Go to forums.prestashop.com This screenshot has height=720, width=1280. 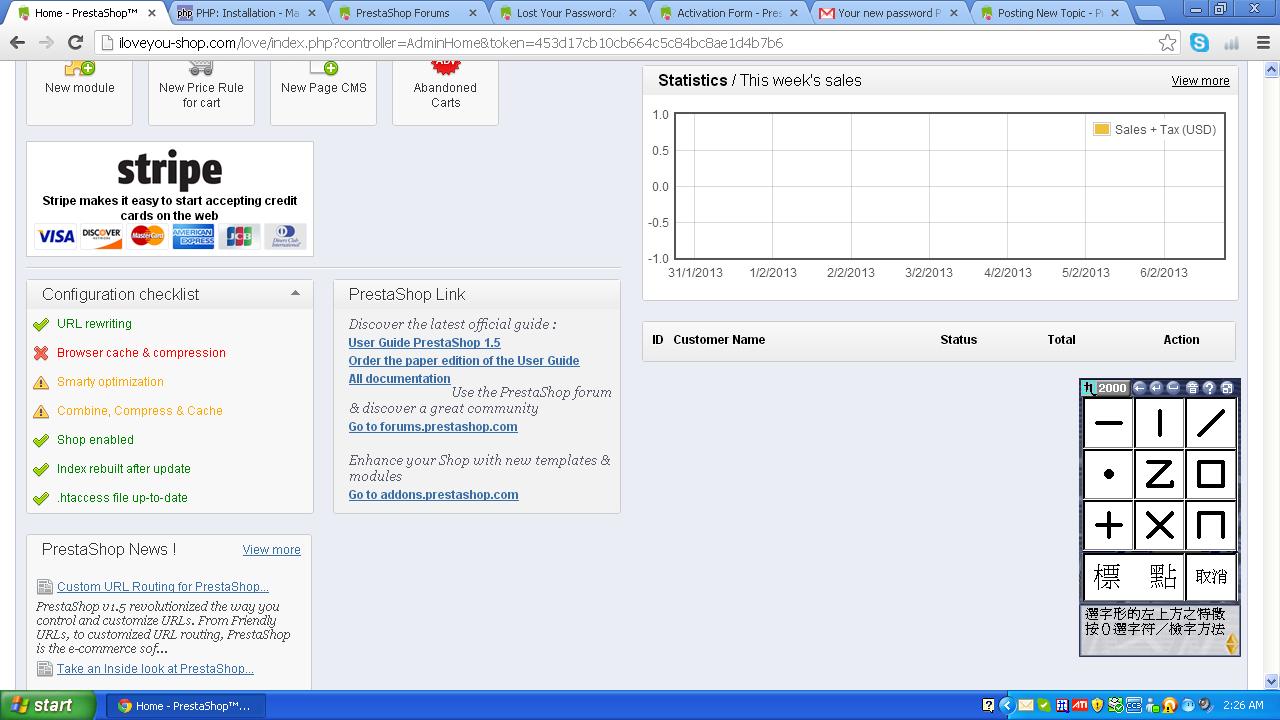(433, 426)
